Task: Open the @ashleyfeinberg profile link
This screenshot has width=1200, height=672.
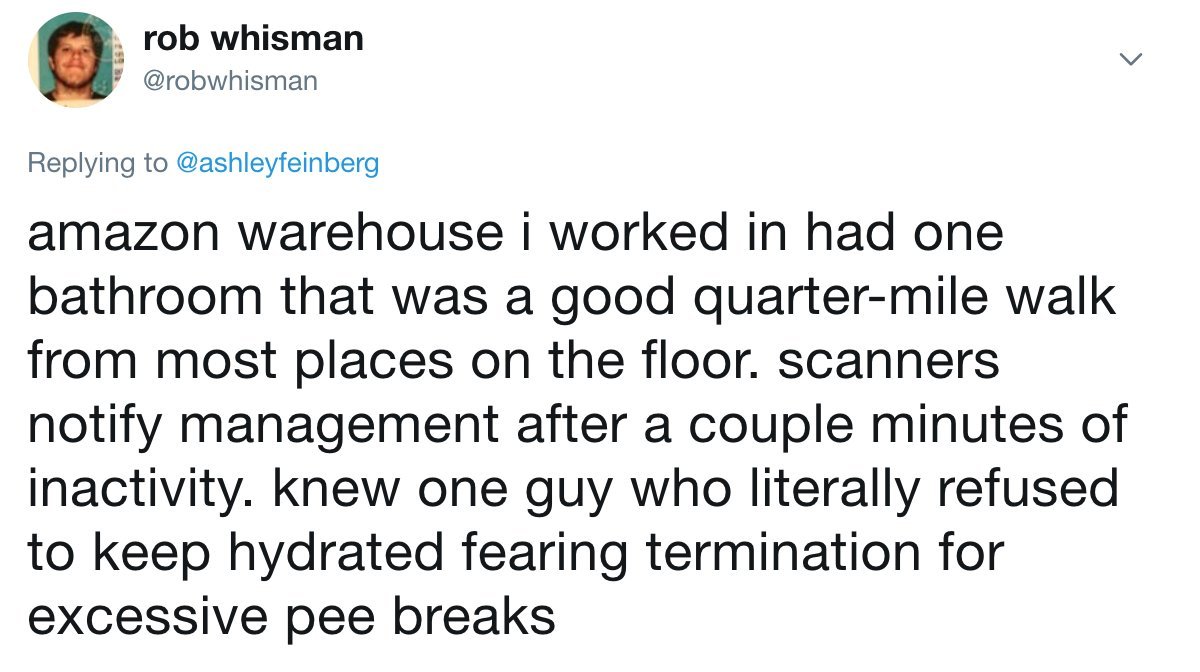Action: (277, 164)
